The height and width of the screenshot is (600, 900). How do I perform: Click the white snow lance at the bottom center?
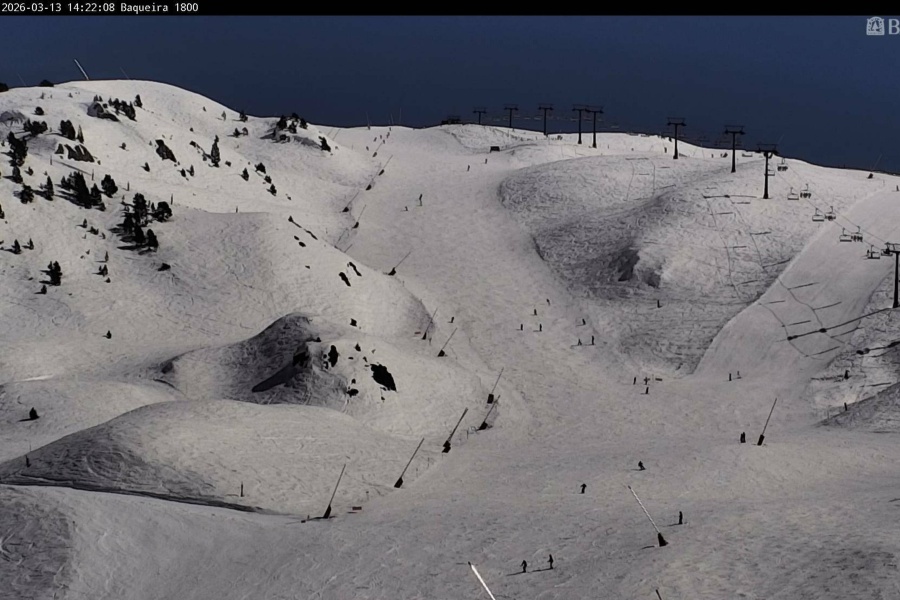tap(482, 581)
